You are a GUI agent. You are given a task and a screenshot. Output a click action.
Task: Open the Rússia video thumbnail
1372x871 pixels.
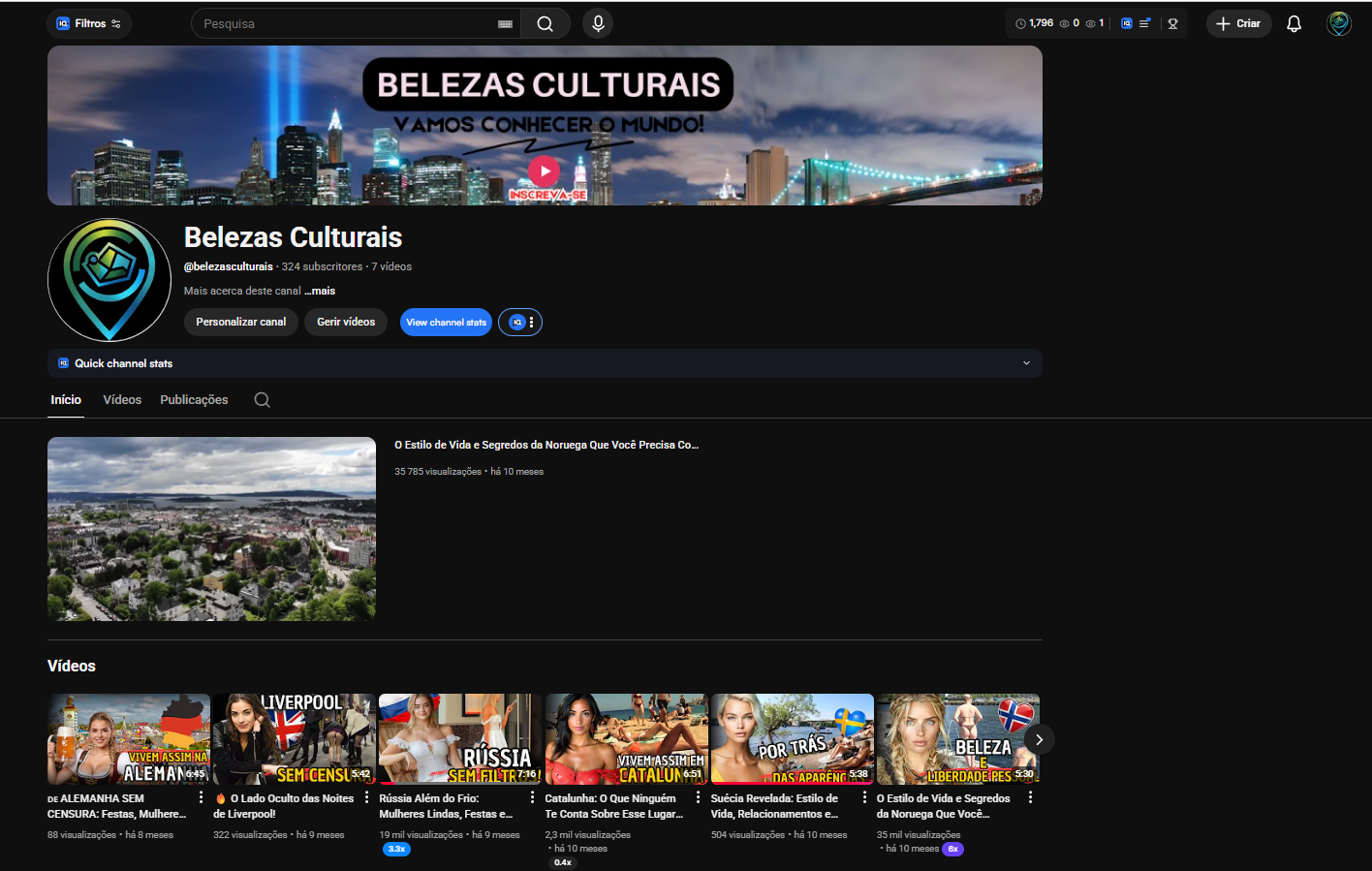[460, 739]
